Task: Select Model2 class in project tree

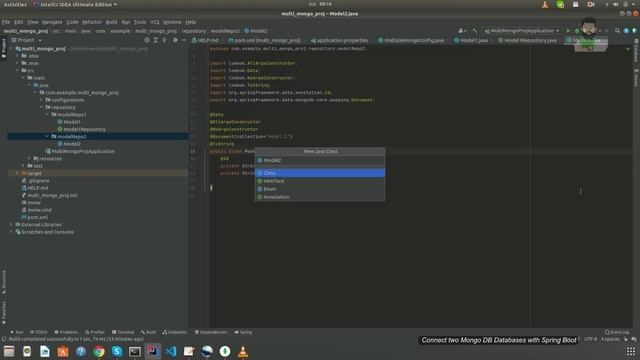Action: pos(69,144)
